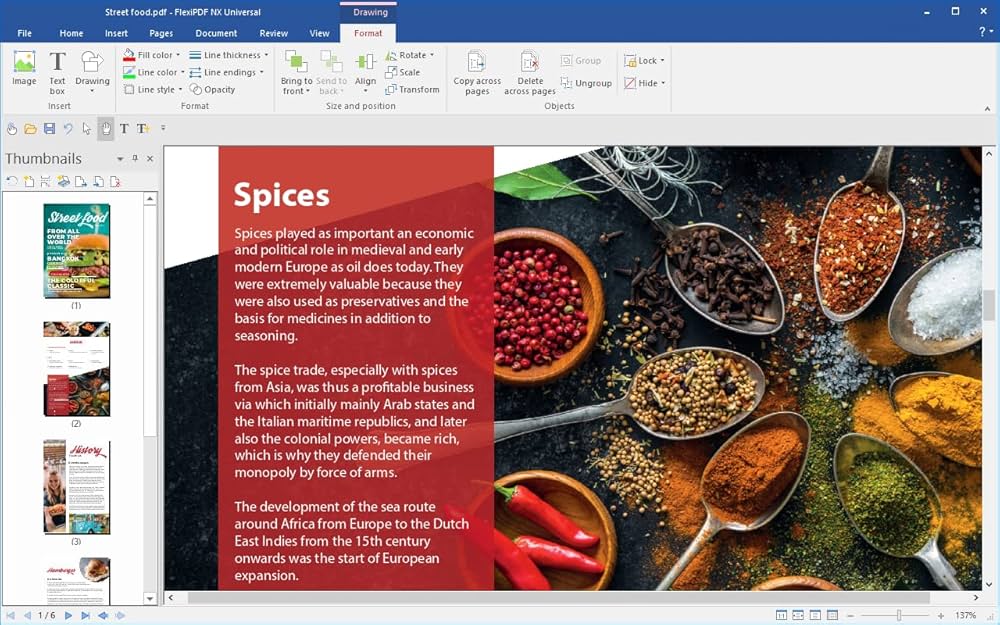This screenshot has width=1000, height=625.
Task: Click Delete across pages
Action: point(530,72)
